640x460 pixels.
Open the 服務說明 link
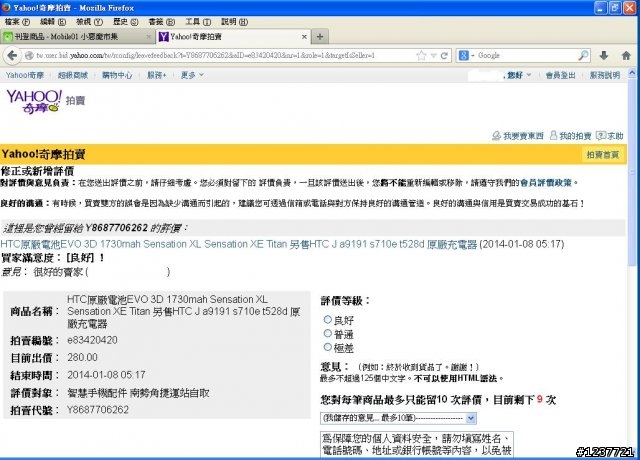[605, 75]
